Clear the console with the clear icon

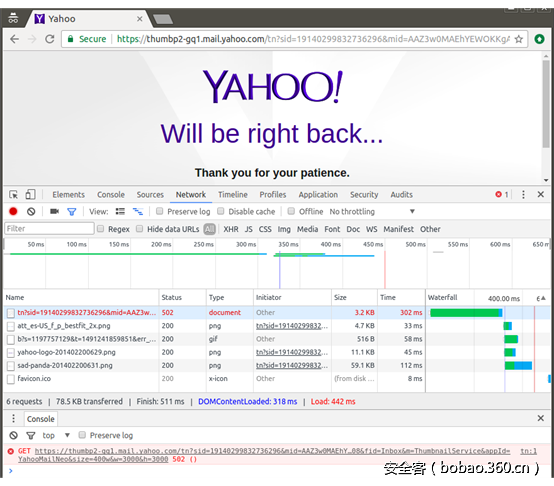point(13,435)
